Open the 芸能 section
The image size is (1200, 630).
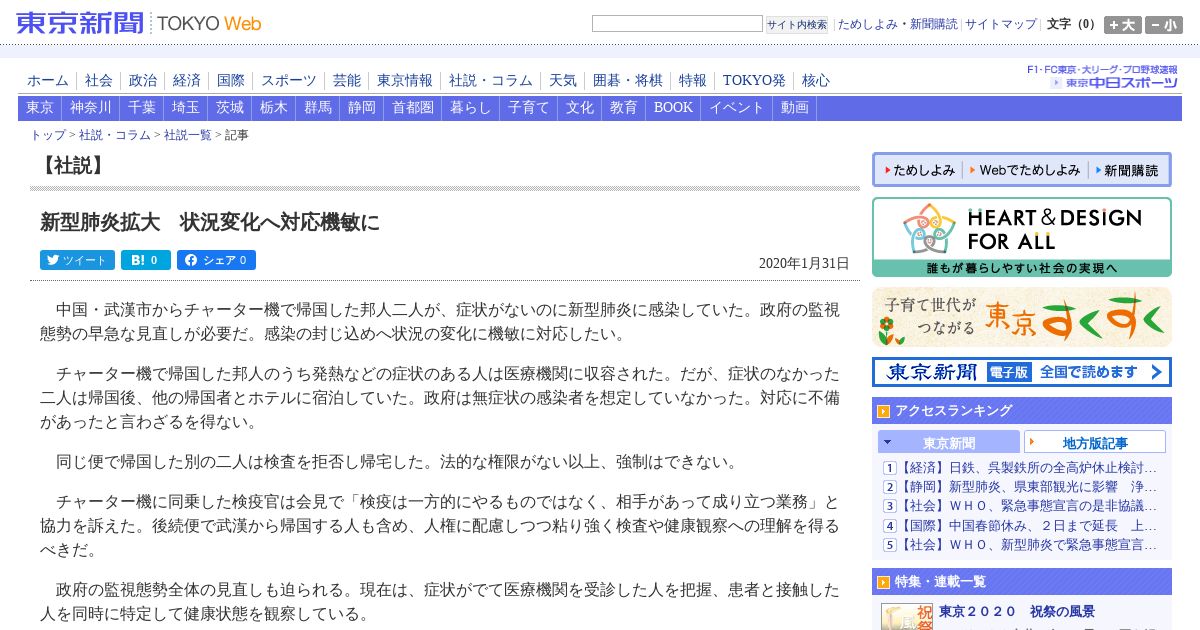coord(347,81)
